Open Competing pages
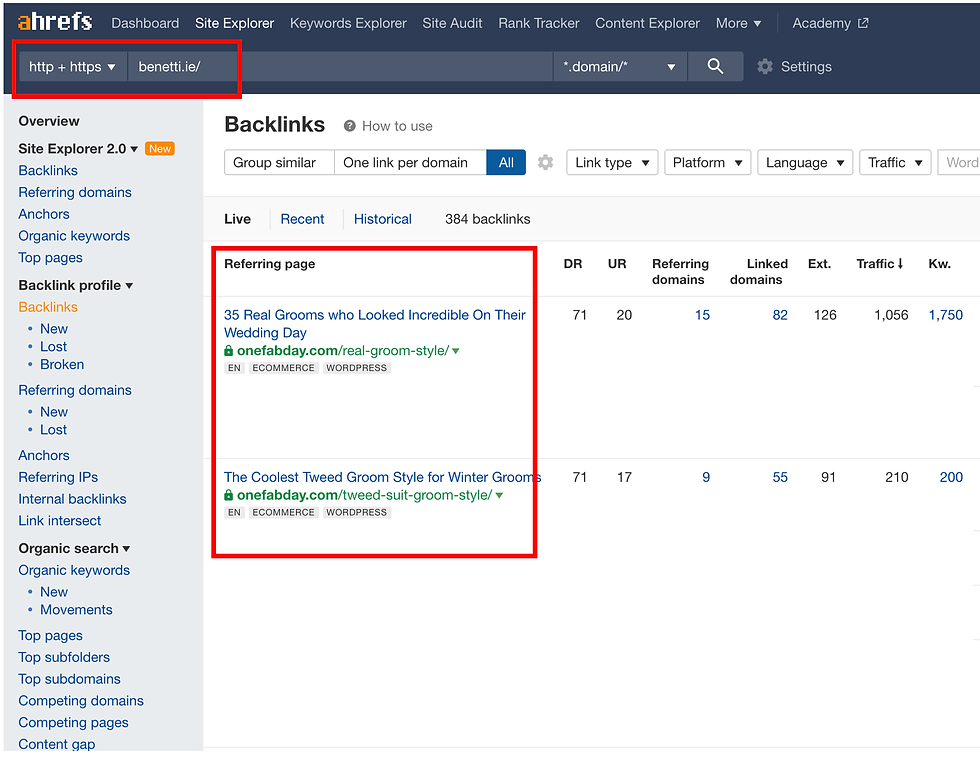The height and width of the screenshot is (758, 980). 73,723
